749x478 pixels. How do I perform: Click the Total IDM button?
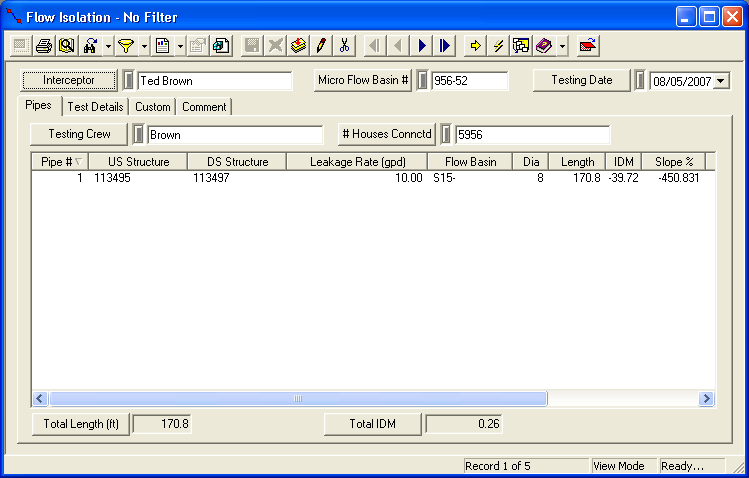(373, 424)
